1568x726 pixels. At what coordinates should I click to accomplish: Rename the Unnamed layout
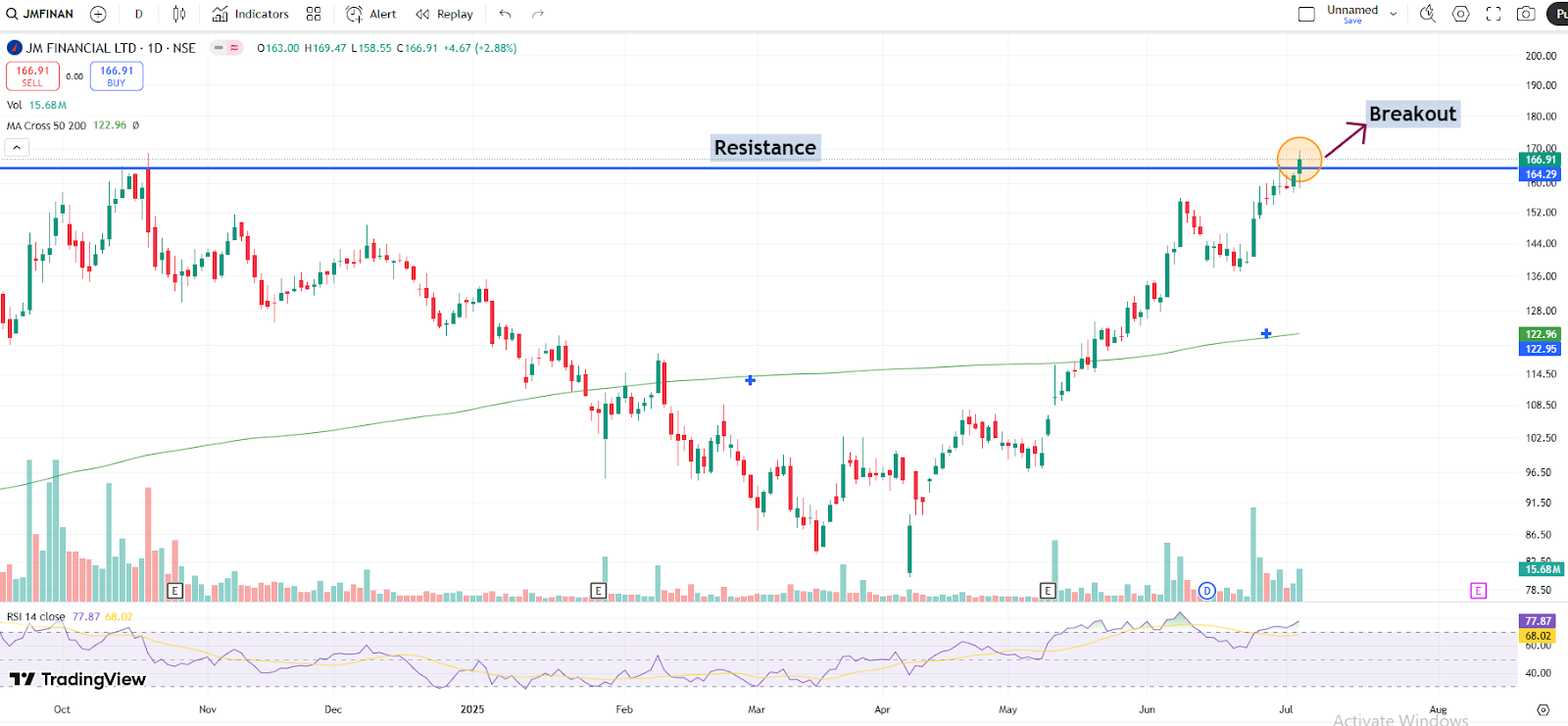click(x=1352, y=10)
